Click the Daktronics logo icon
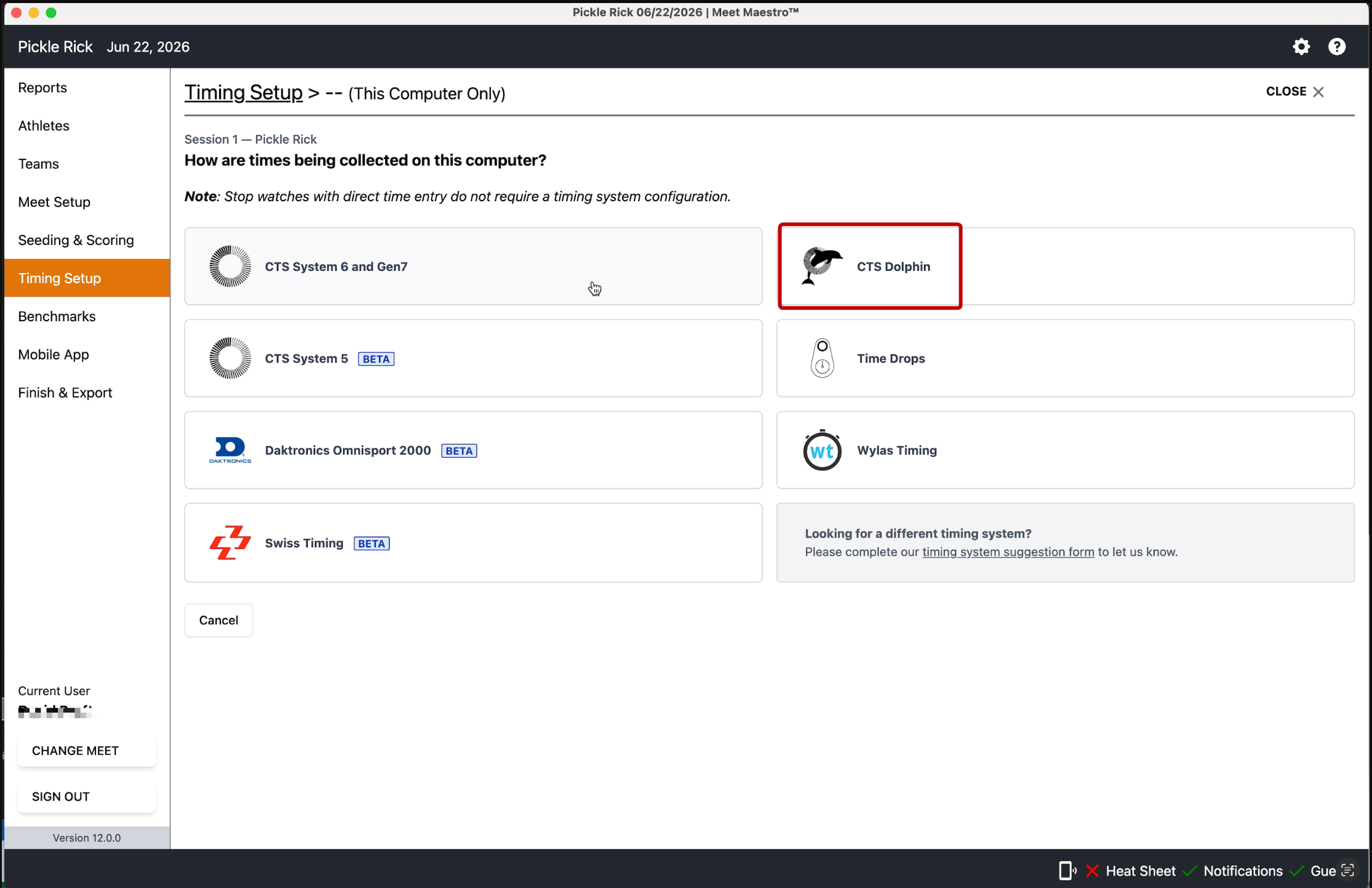Image resolution: width=1372 pixels, height=888 pixels. tap(230, 450)
